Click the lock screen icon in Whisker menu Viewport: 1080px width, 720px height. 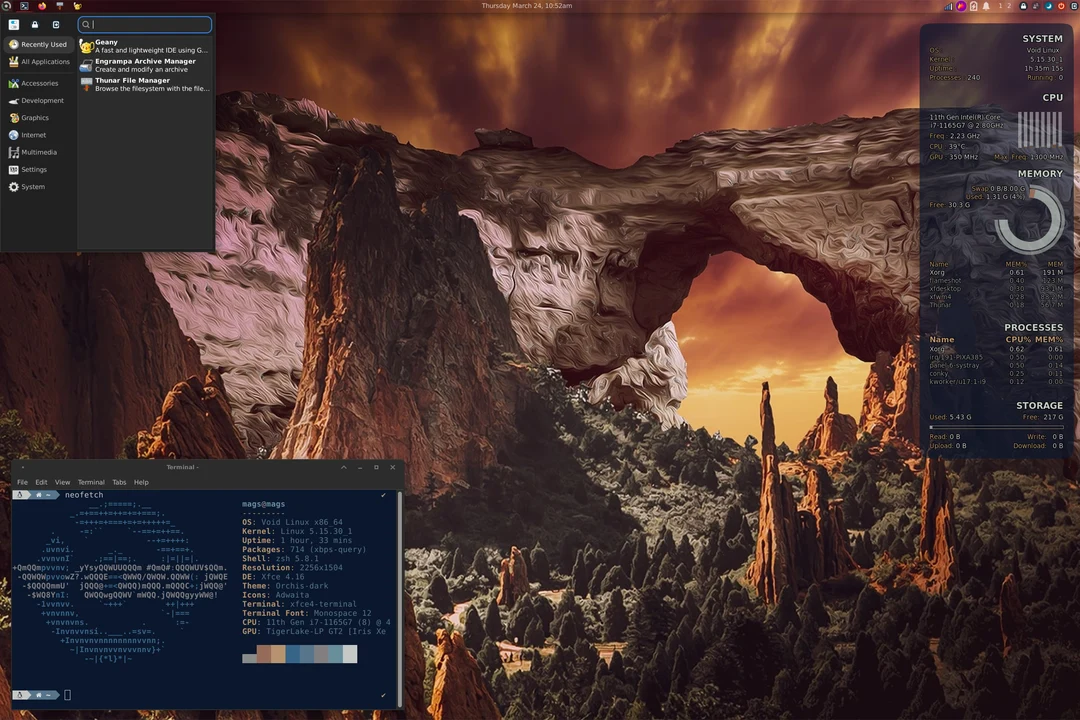(35, 24)
